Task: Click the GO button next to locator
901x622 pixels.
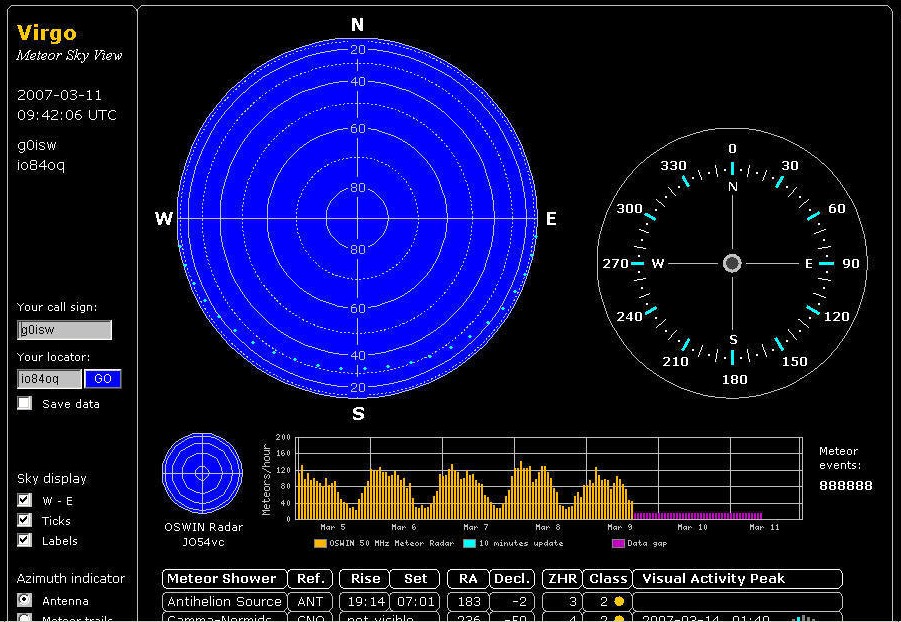Action: [103, 379]
